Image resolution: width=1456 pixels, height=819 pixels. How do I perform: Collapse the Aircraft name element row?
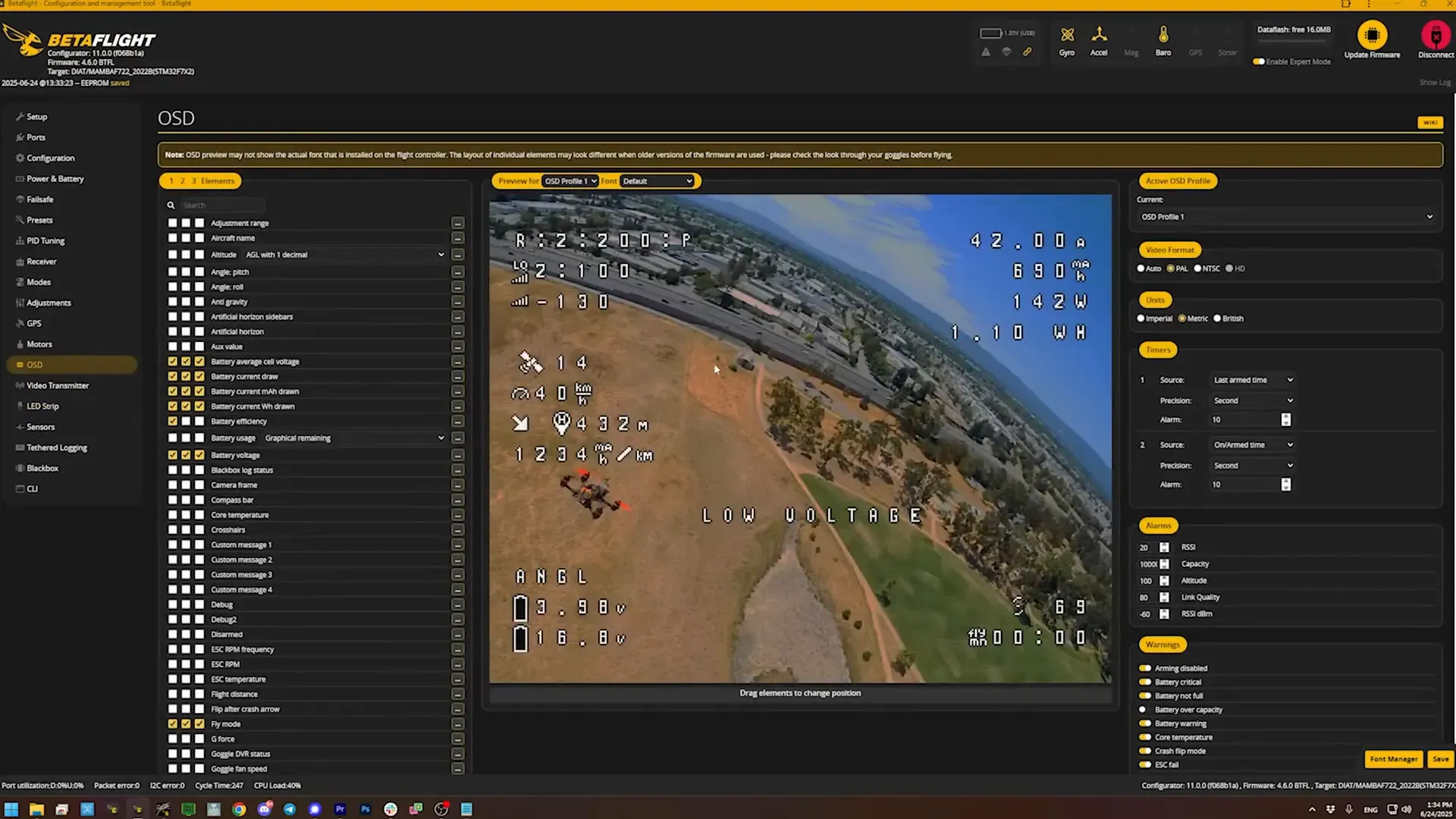pyautogui.click(x=457, y=238)
